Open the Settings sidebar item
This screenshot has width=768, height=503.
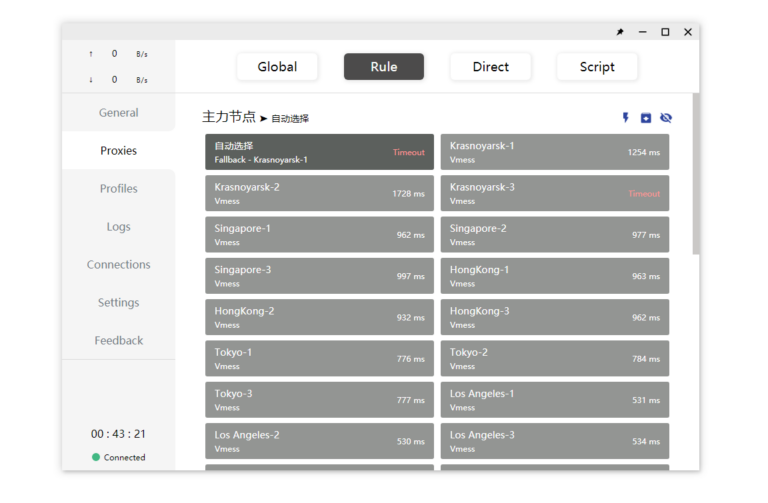(118, 303)
